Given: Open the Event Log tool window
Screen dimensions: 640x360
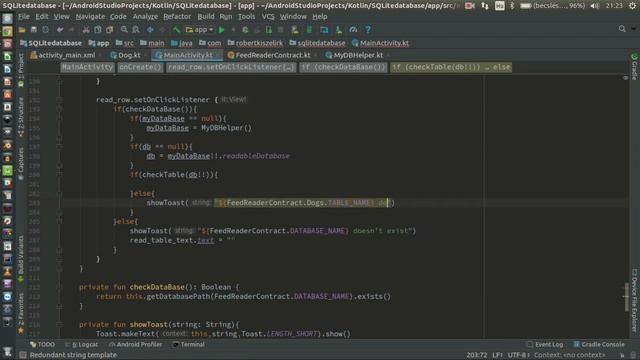Looking at the screenshot, I should click(545, 344).
